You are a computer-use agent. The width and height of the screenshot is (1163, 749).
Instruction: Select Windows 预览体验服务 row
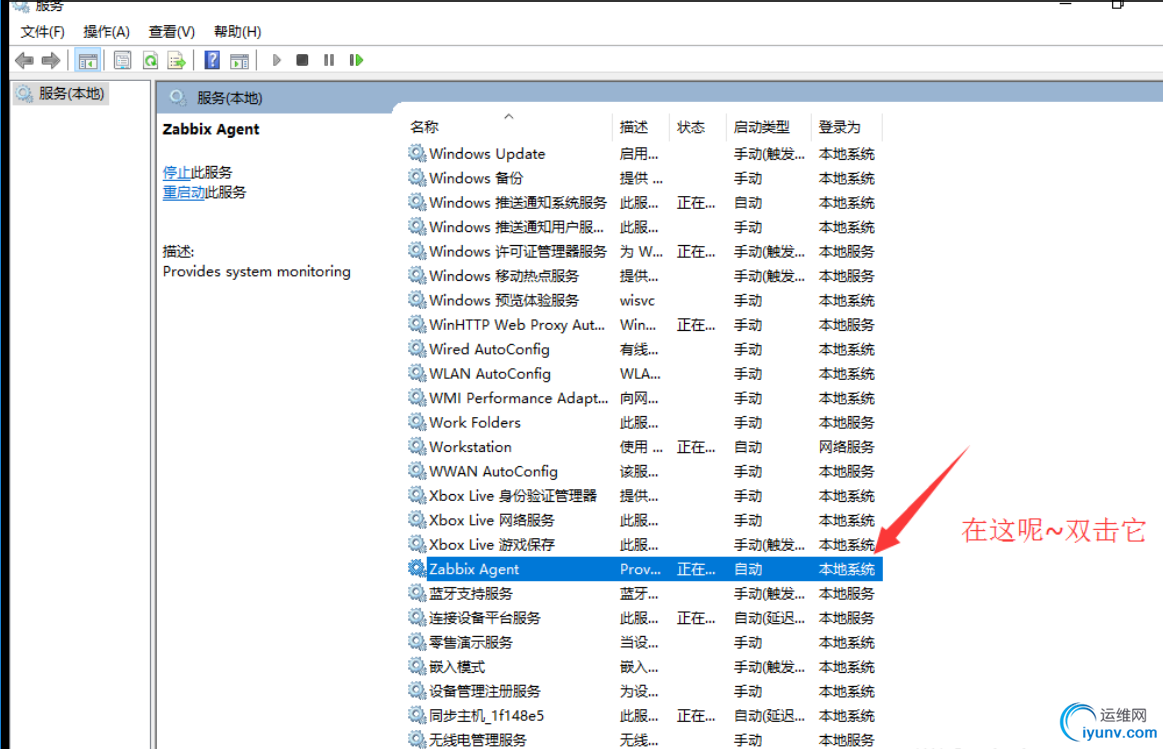(644, 300)
